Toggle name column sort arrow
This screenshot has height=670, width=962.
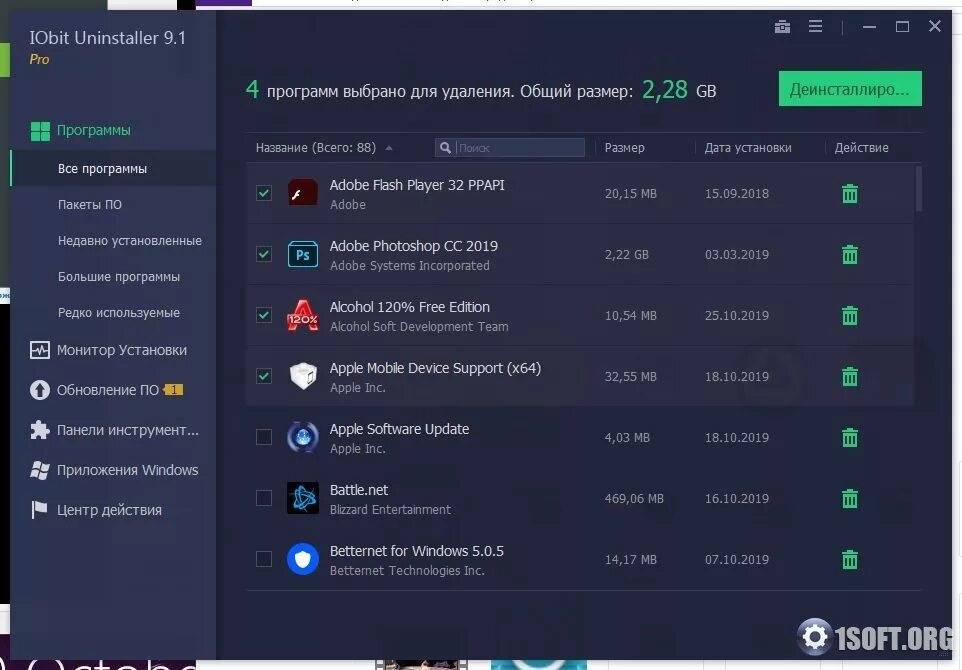point(389,148)
